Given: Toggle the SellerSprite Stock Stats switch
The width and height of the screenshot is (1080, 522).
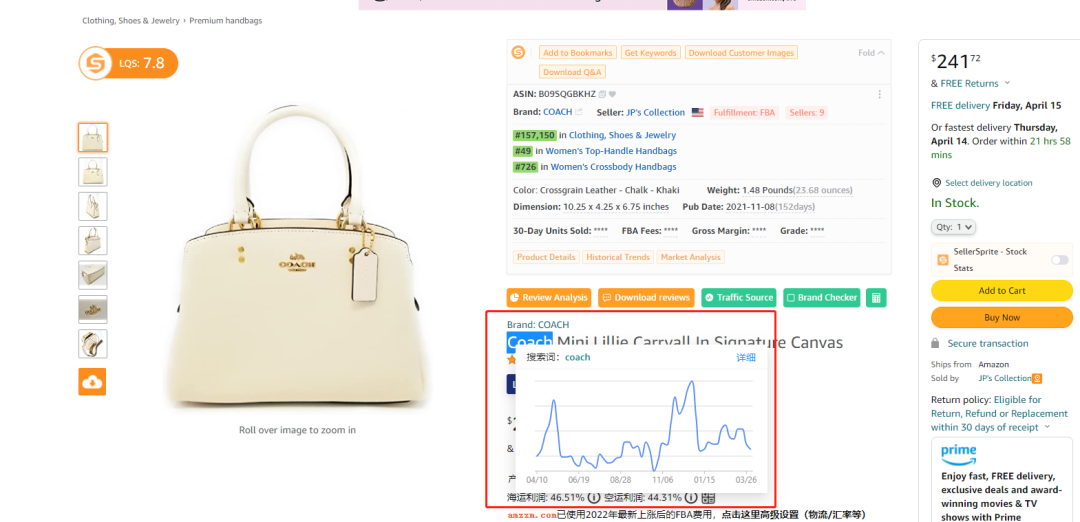Looking at the screenshot, I should coord(1059,260).
